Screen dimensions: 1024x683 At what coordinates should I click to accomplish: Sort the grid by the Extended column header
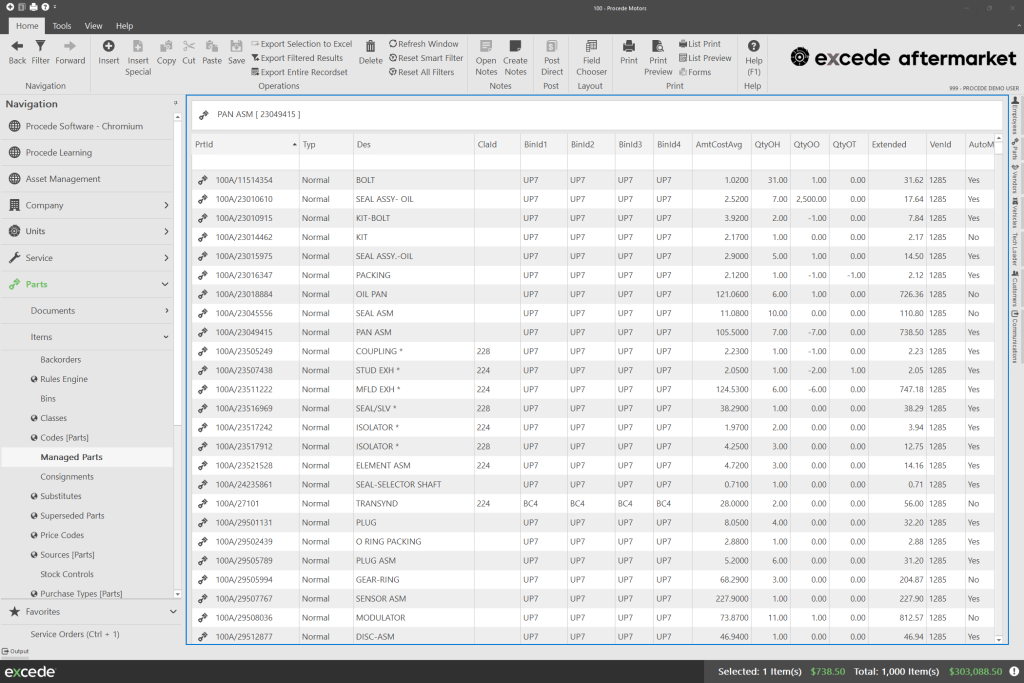[x=889, y=144]
